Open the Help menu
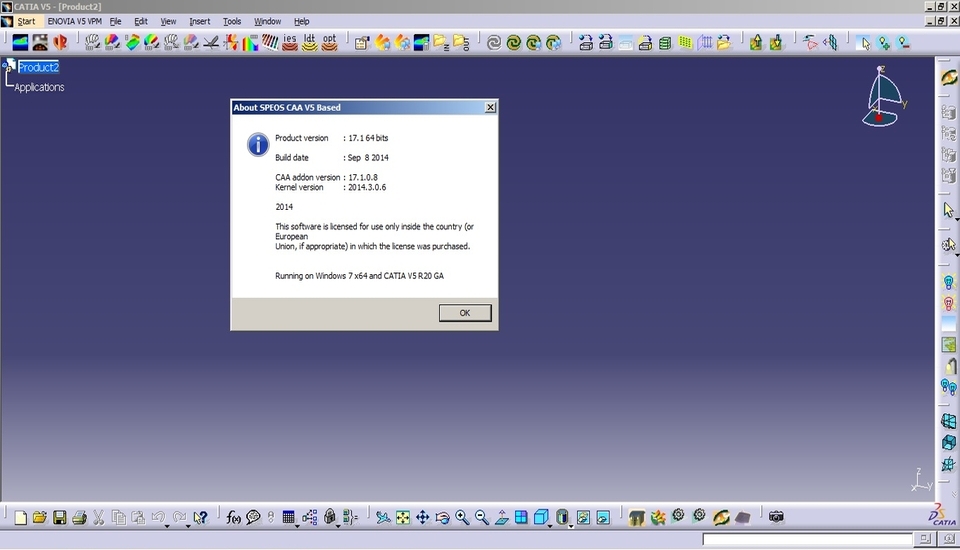This screenshot has width=960, height=550. pos(301,21)
